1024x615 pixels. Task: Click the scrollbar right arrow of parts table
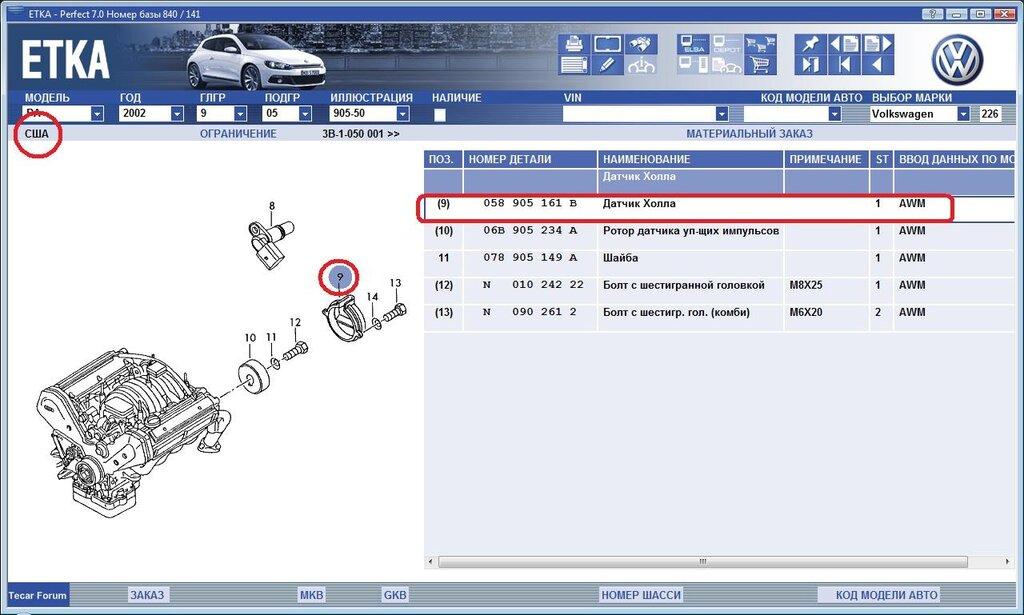(1008, 561)
